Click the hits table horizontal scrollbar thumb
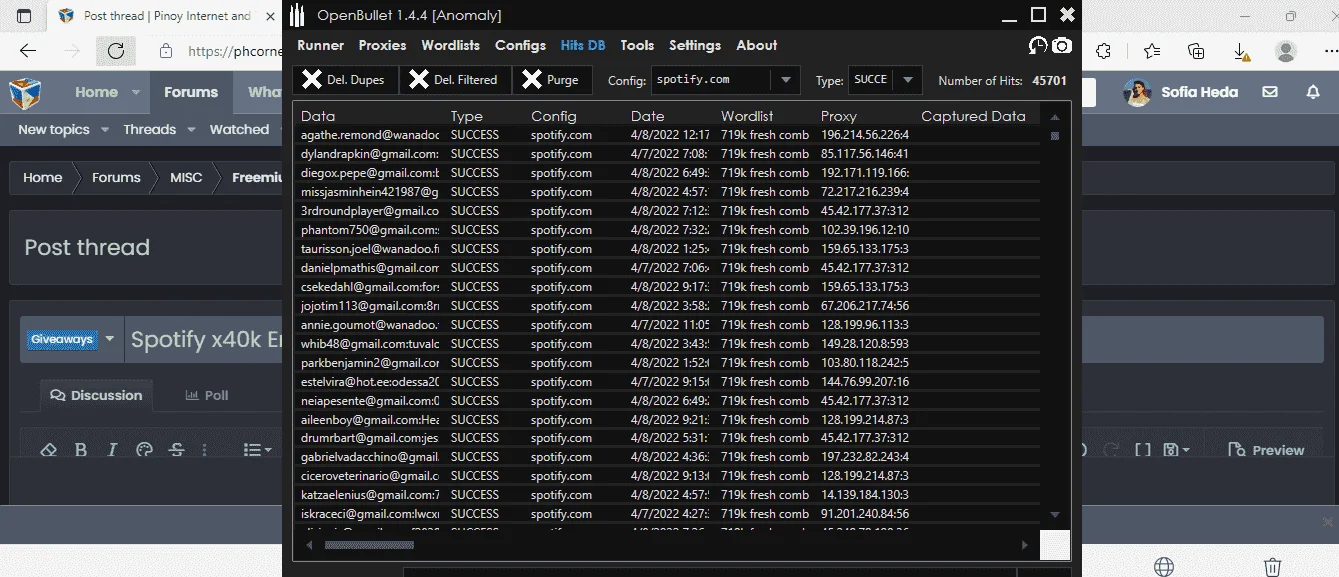The width and height of the screenshot is (1339, 577). click(x=369, y=545)
